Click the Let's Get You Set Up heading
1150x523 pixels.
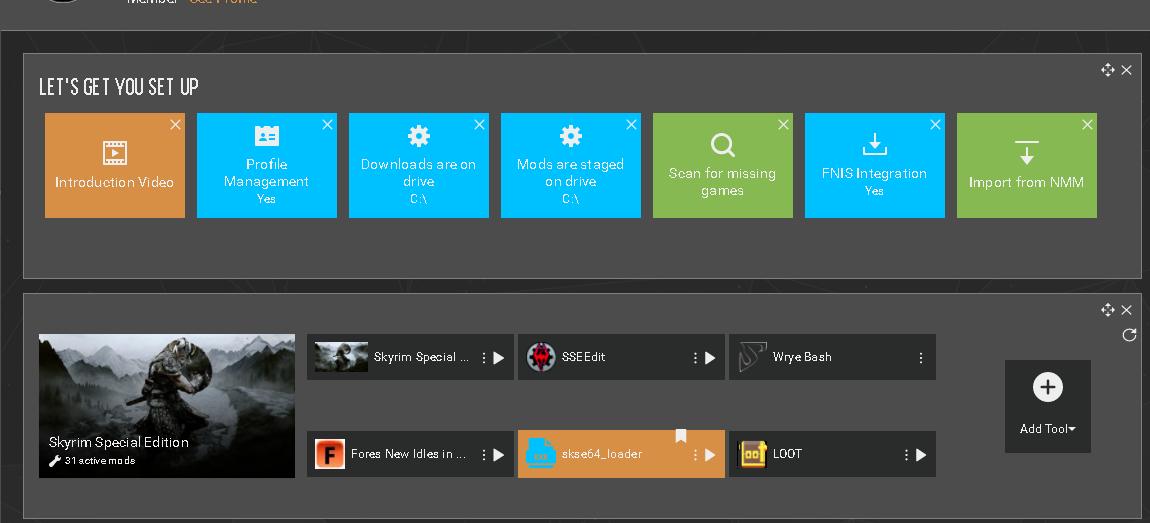119,87
